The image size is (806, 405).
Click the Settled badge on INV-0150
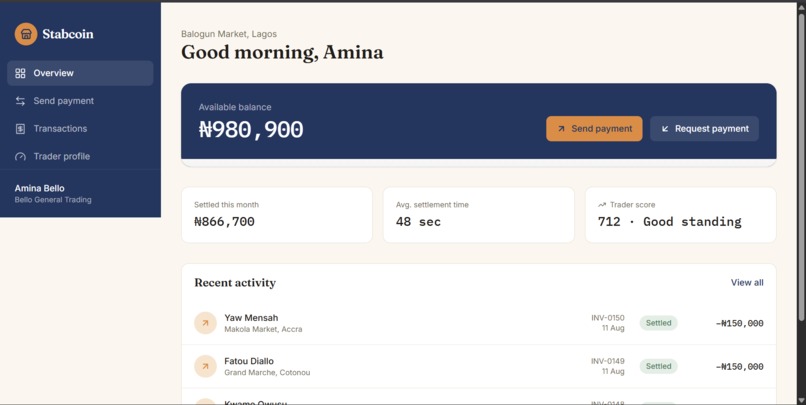coord(658,323)
